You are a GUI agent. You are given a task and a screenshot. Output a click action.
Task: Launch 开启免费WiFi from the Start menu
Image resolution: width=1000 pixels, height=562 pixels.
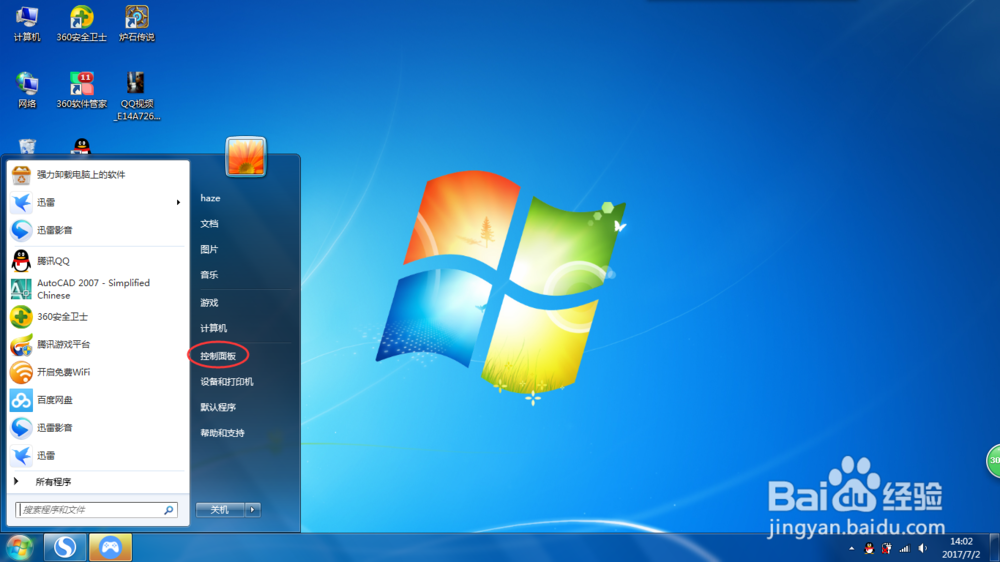(x=98, y=372)
